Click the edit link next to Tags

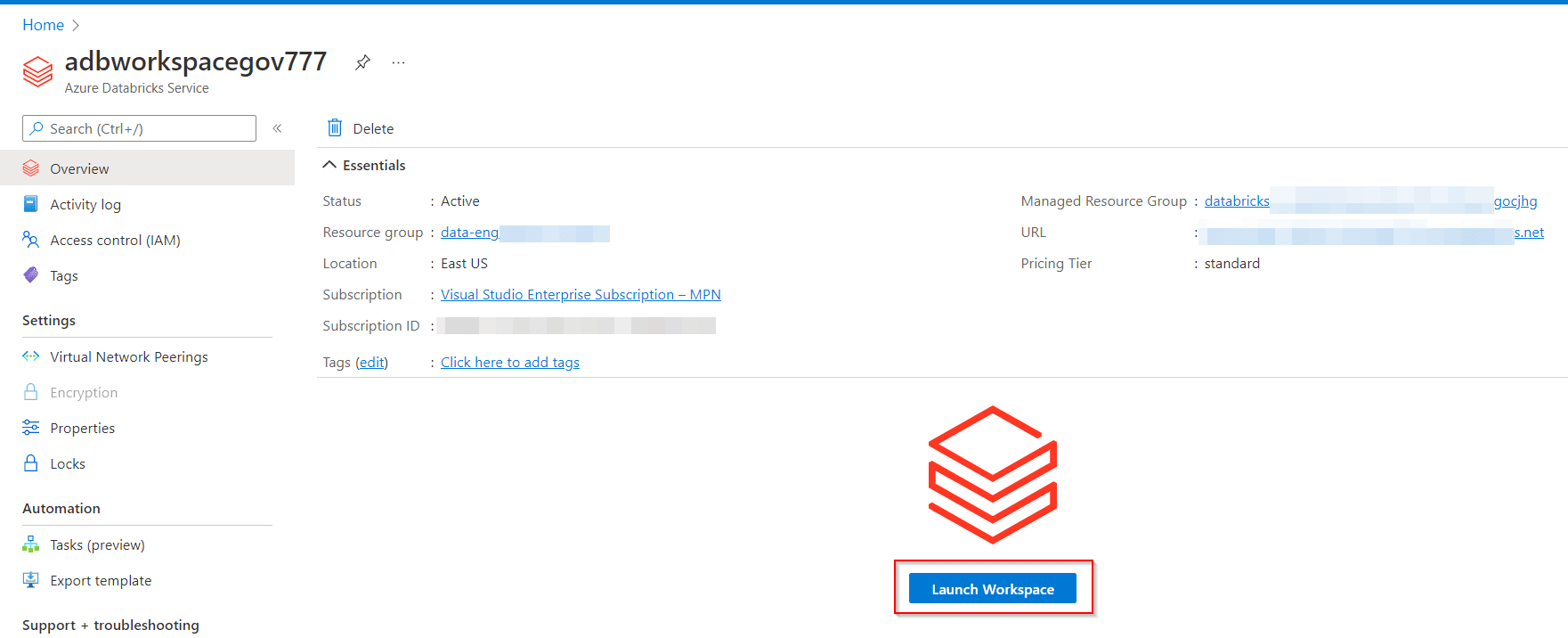371,362
